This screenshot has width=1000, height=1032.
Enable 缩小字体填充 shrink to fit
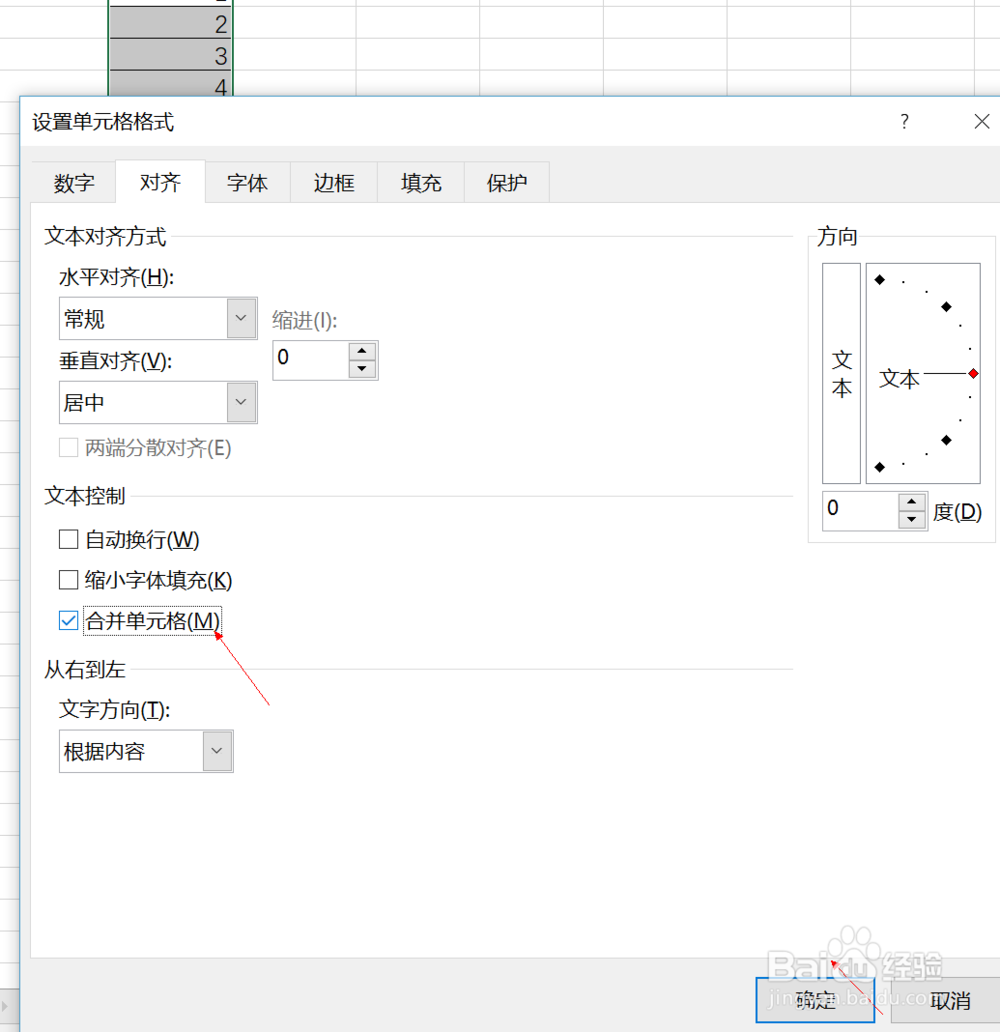tap(68, 579)
